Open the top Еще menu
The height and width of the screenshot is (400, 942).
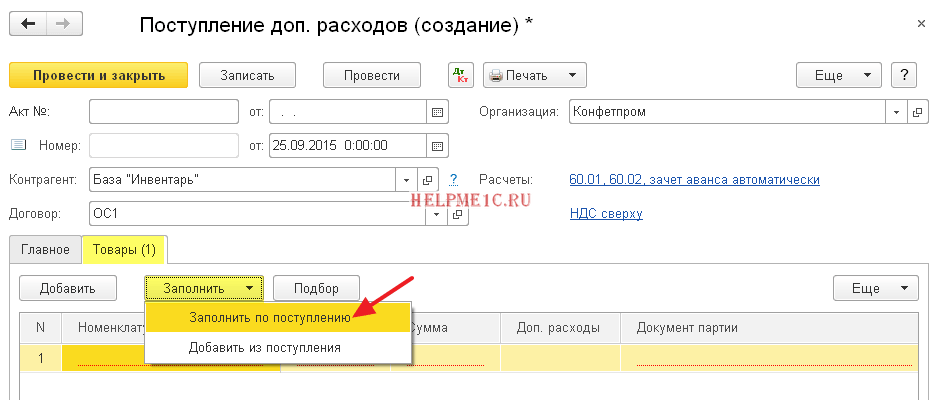[x=839, y=76]
